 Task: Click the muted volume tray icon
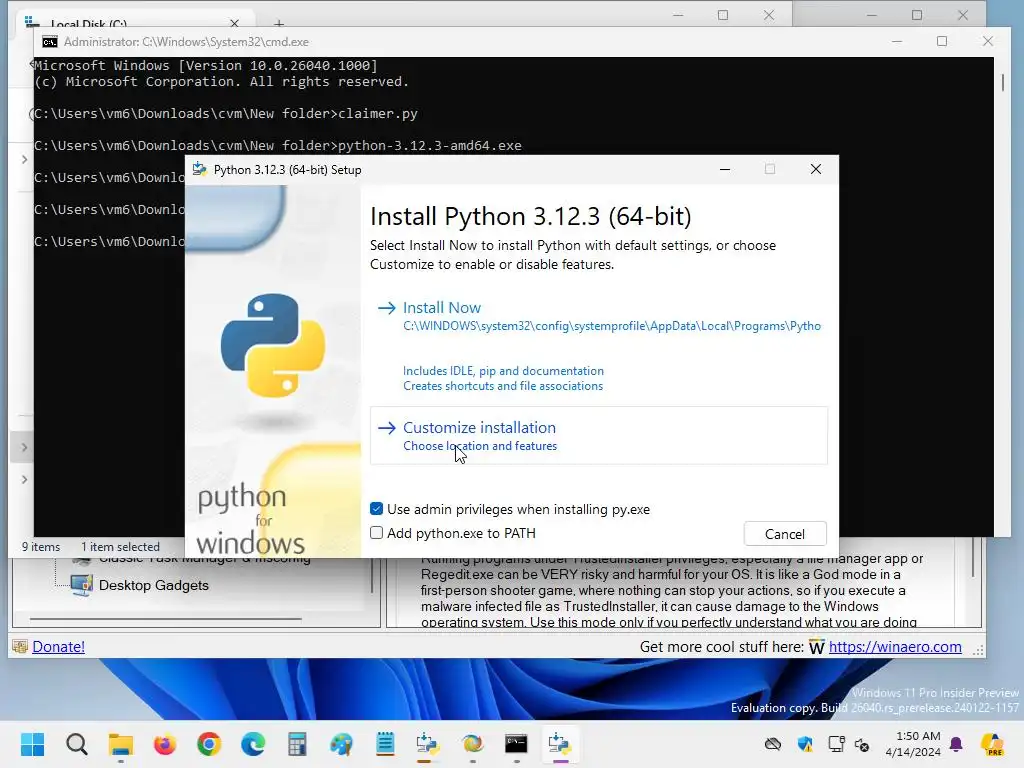click(862, 744)
